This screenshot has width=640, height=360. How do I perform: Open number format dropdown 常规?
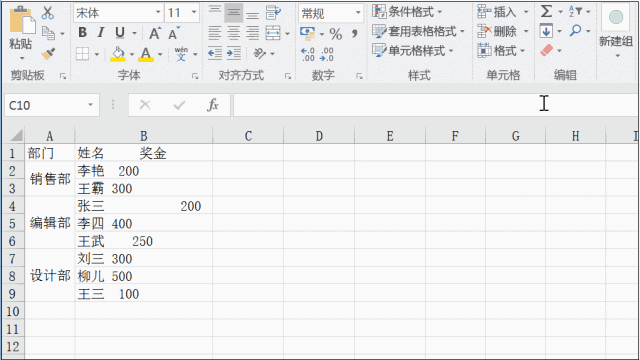coord(358,13)
